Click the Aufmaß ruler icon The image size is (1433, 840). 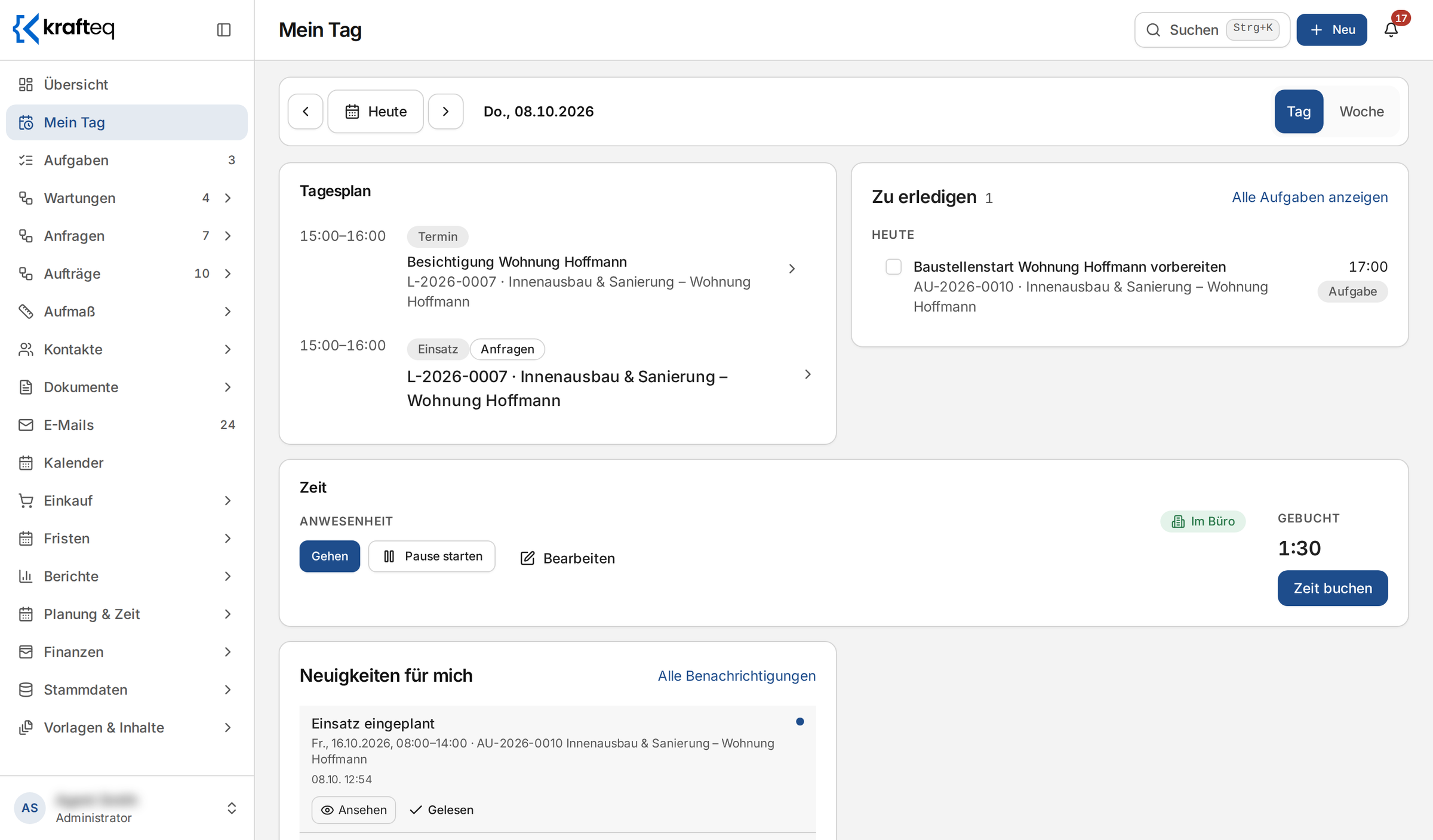click(26, 312)
